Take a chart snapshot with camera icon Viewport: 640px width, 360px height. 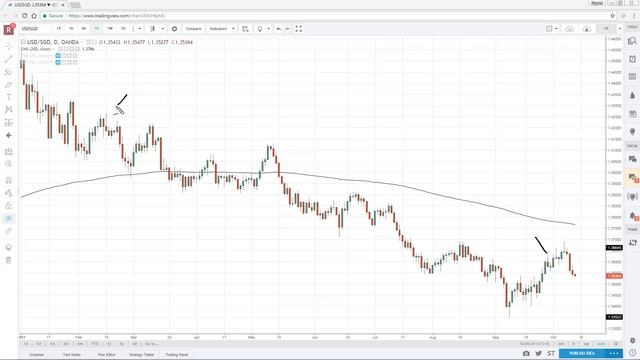[526, 353]
